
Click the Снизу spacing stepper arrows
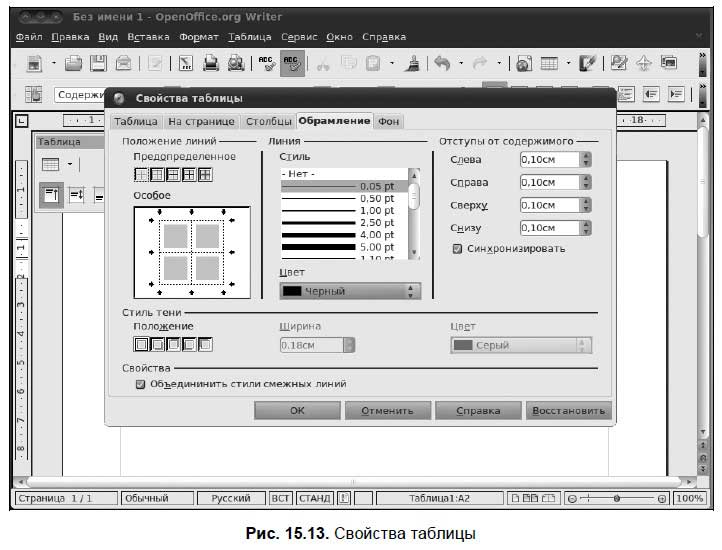pyautogui.click(x=586, y=228)
